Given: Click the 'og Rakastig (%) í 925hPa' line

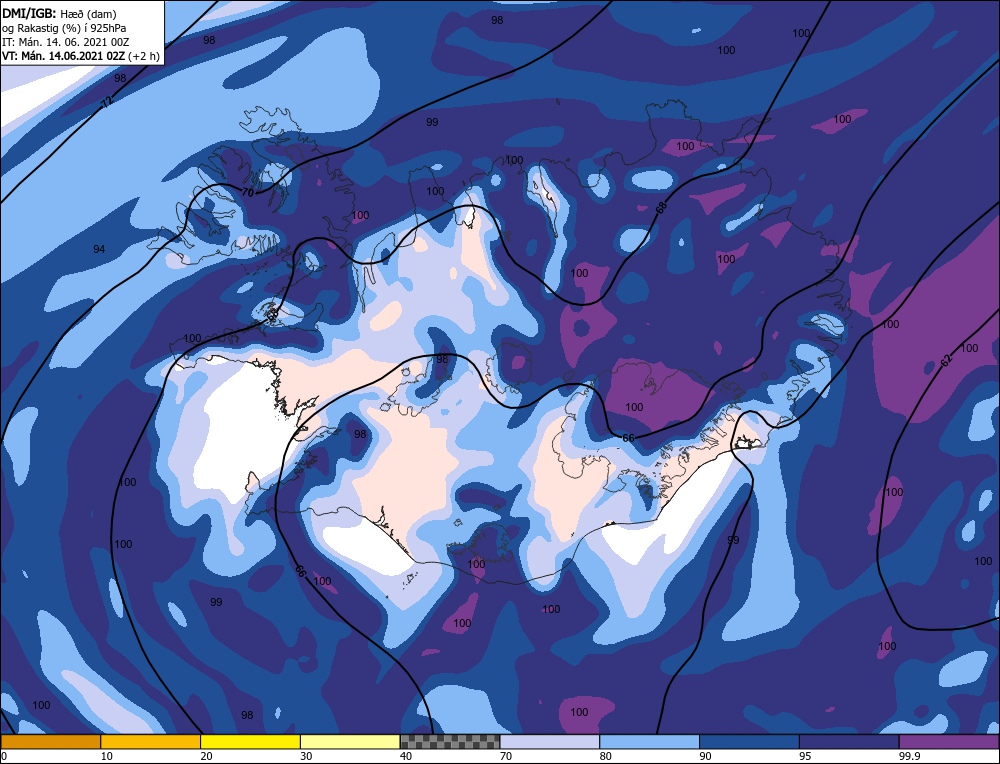Looking at the screenshot, I should [x=64, y=28].
